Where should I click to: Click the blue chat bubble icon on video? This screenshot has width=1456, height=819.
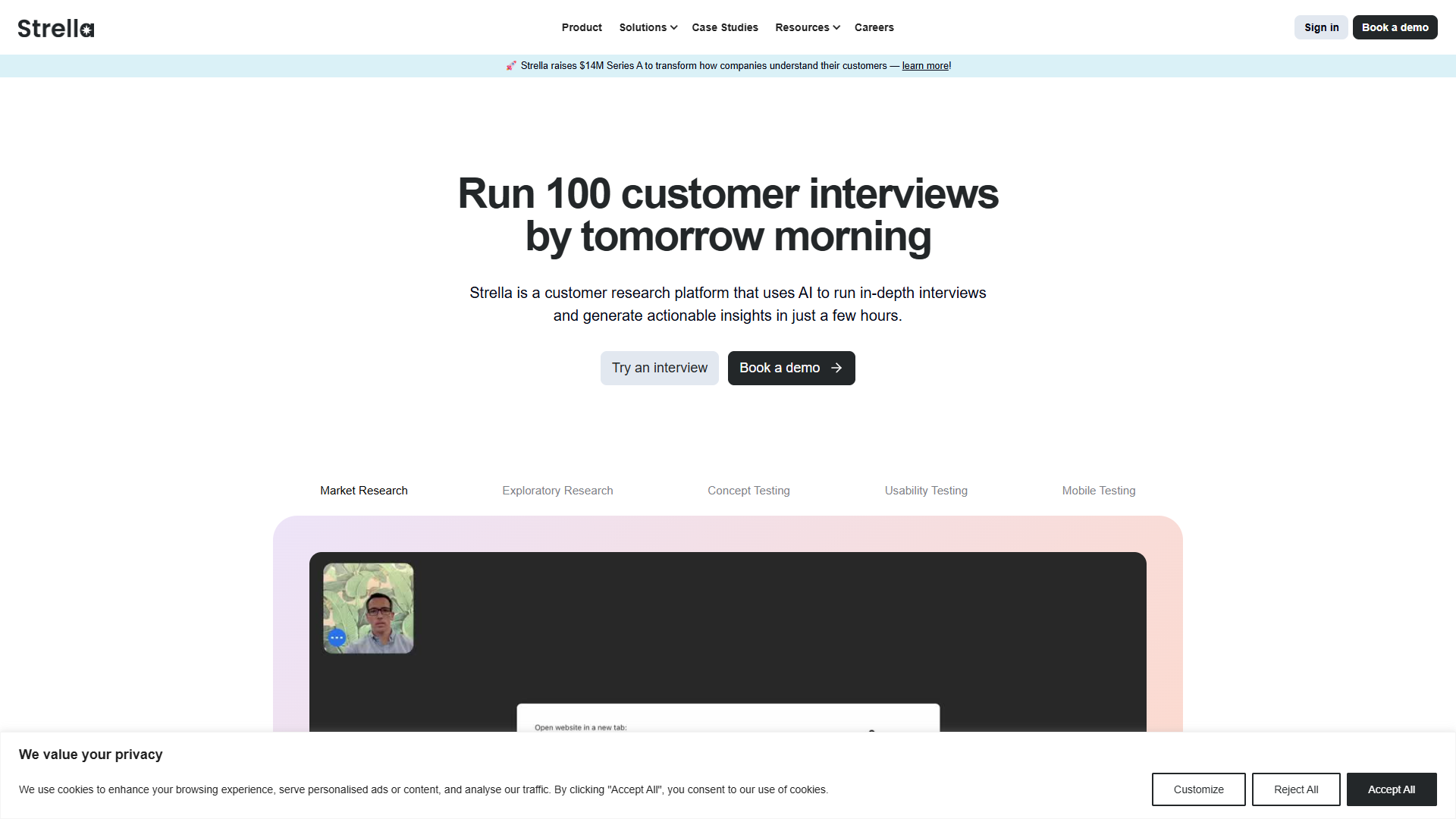coord(337,638)
